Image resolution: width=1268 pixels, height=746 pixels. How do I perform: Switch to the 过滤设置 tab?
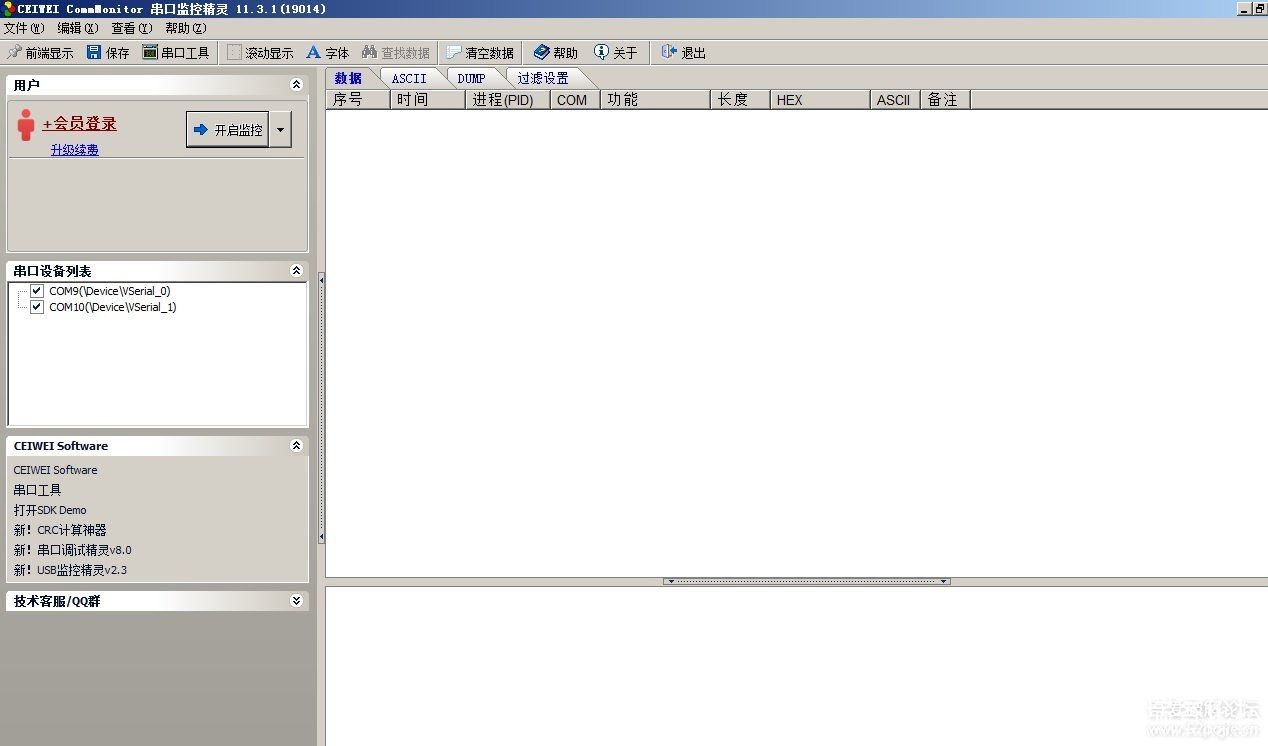tap(543, 78)
